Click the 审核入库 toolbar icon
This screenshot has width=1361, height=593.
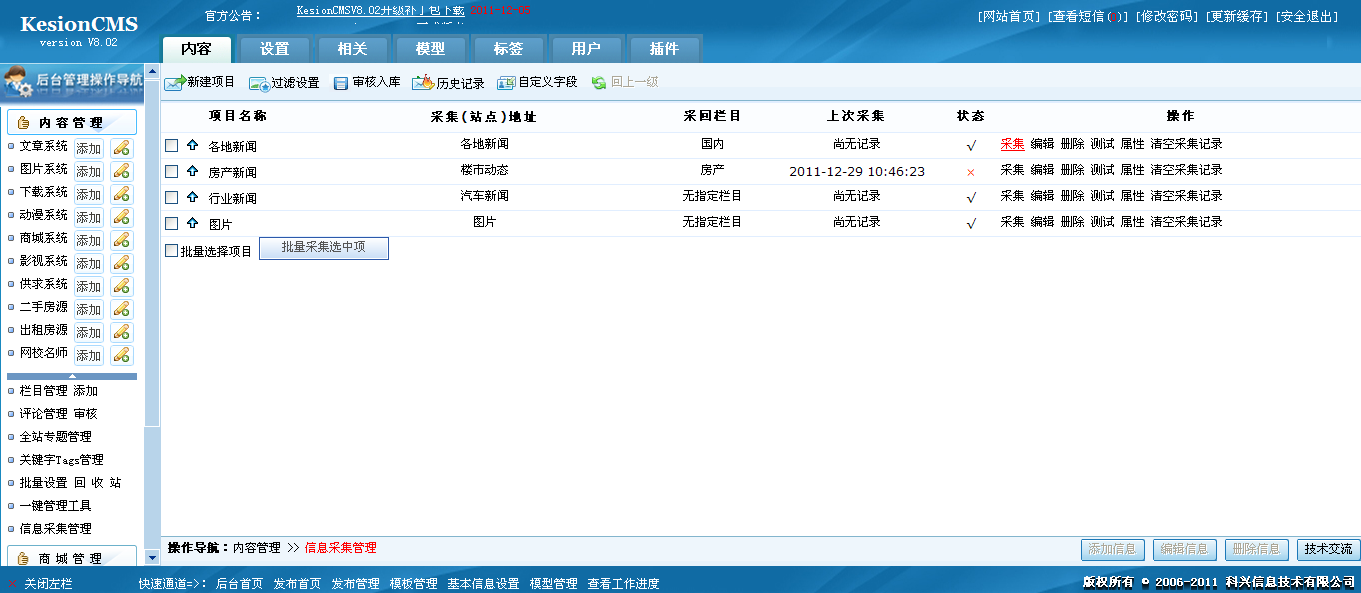(341, 83)
